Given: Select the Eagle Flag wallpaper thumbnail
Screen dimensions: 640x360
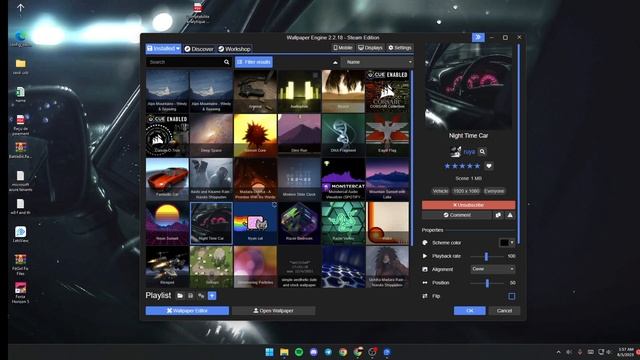Looking at the screenshot, I should 387,135.
